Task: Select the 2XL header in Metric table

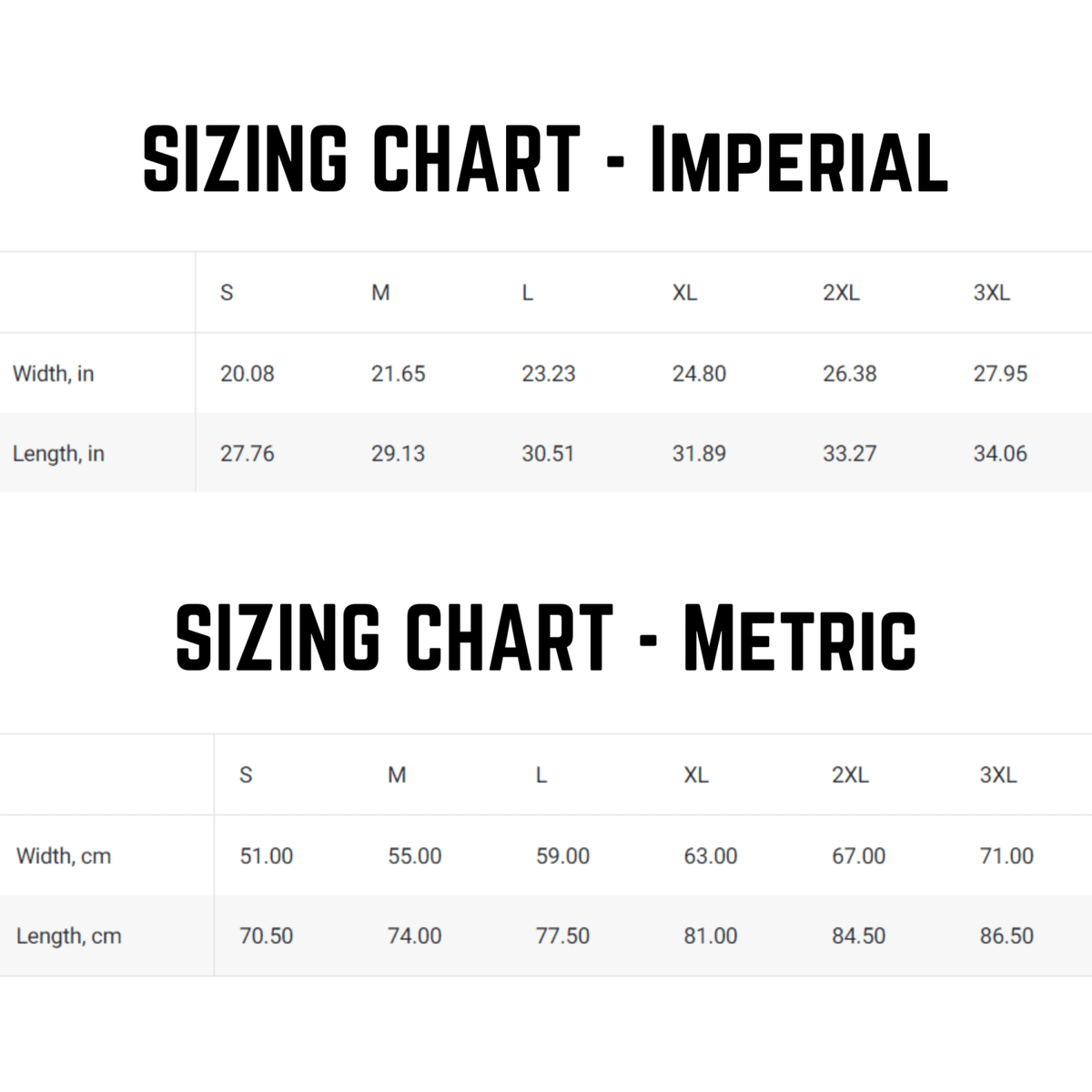Action: pyautogui.click(x=850, y=775)
